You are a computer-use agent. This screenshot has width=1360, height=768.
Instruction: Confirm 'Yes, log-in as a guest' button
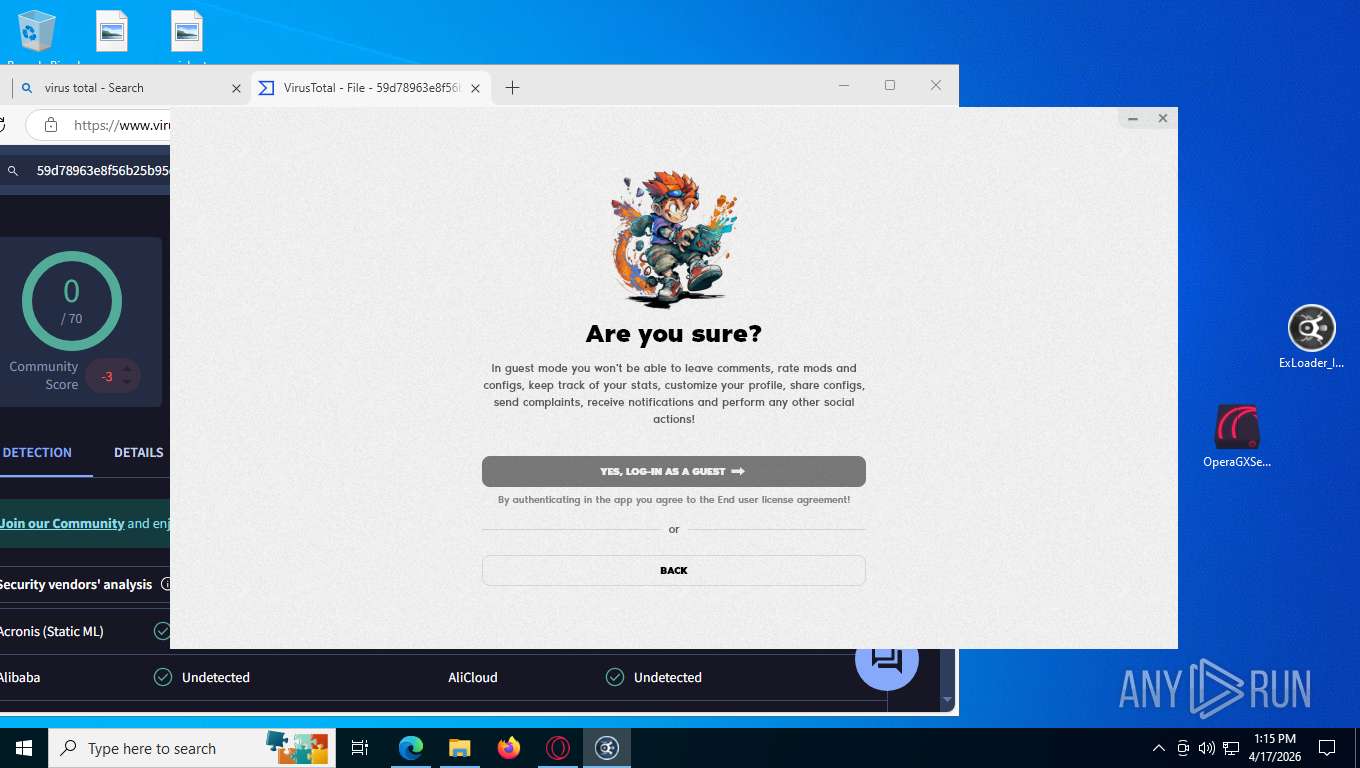tap(673, 471)
